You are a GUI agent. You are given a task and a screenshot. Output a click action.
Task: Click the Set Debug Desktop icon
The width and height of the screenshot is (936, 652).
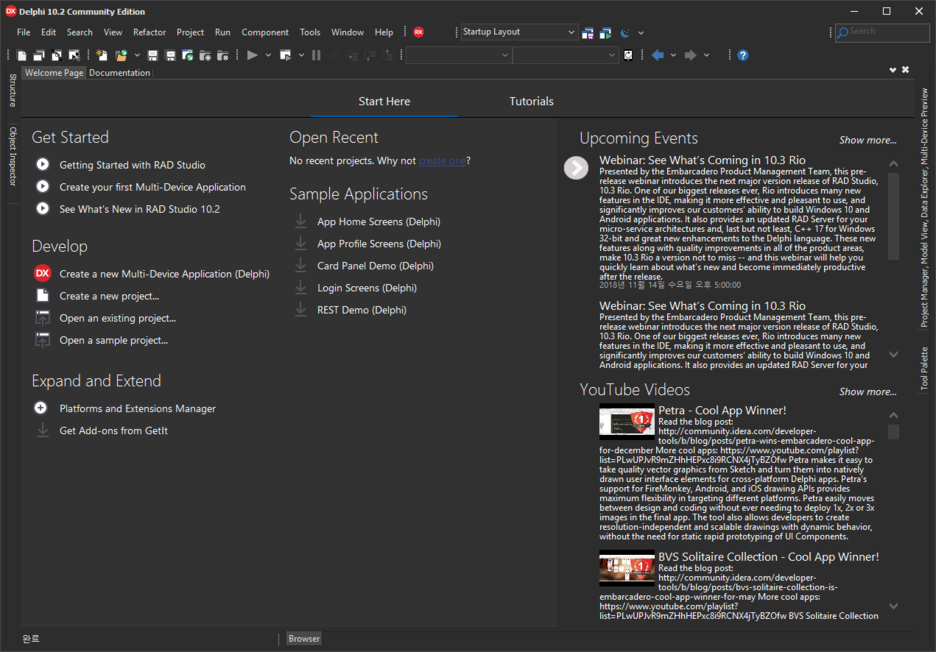click(605, 33)
